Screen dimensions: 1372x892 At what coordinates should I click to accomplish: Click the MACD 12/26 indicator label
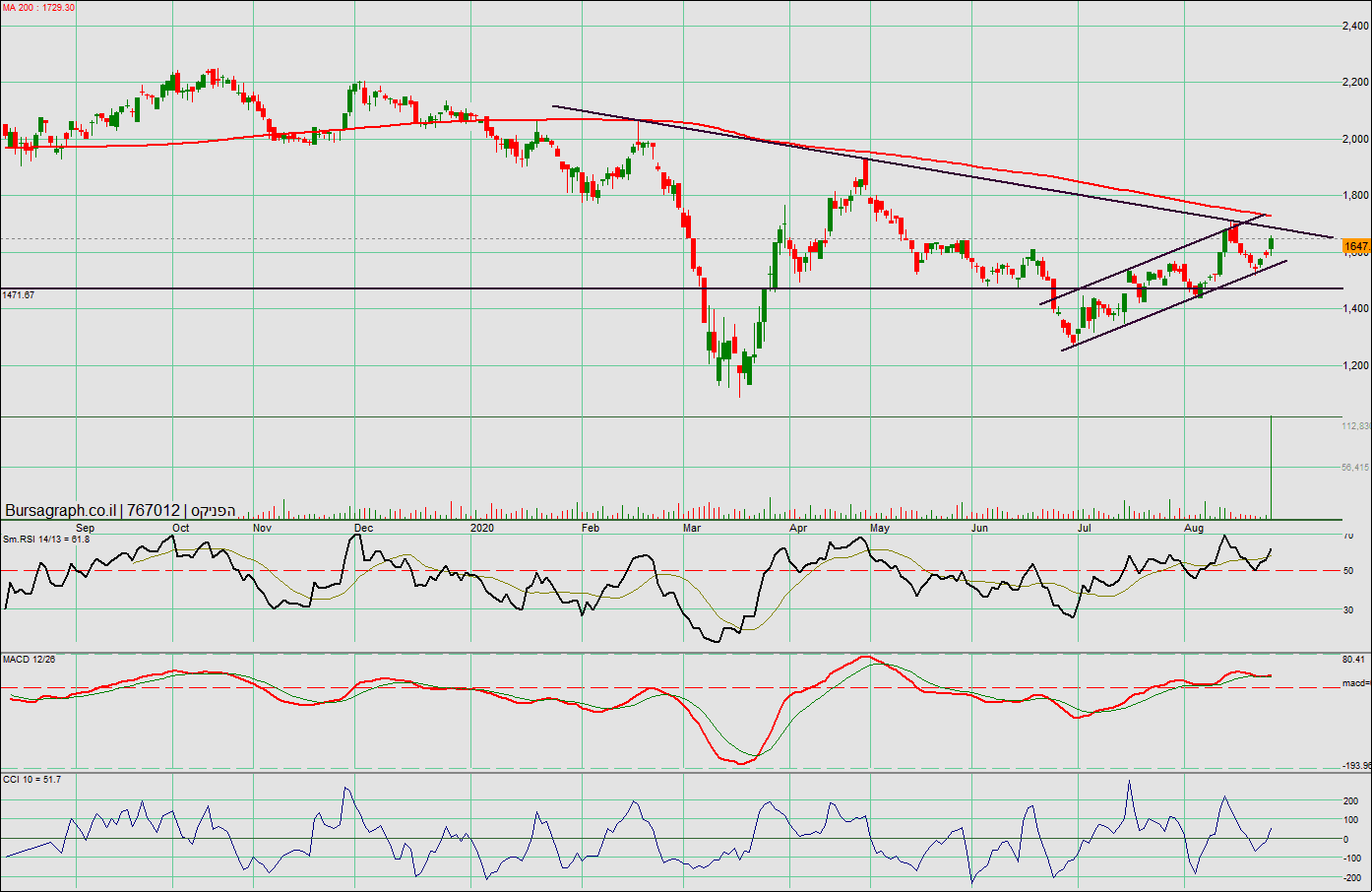[29, 659]
